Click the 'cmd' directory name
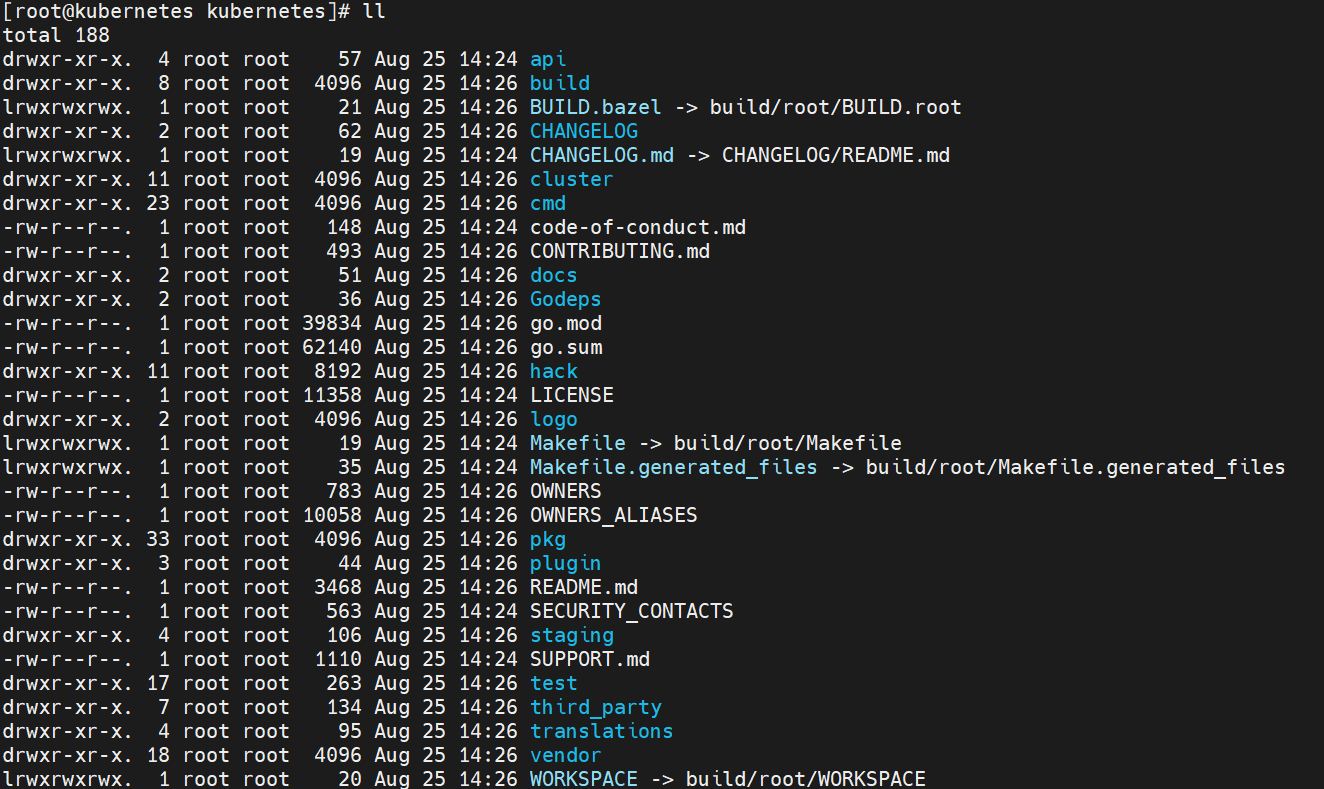1324x789 pixels. 548,203
